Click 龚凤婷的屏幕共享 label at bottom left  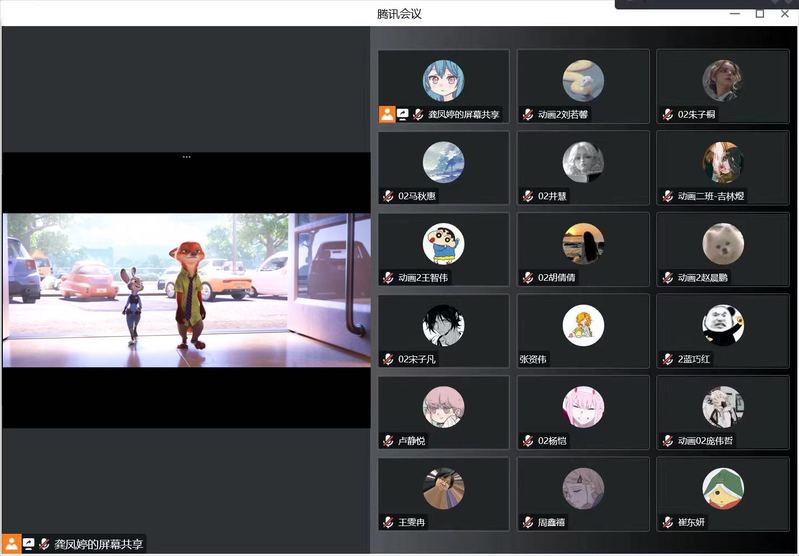98,544
